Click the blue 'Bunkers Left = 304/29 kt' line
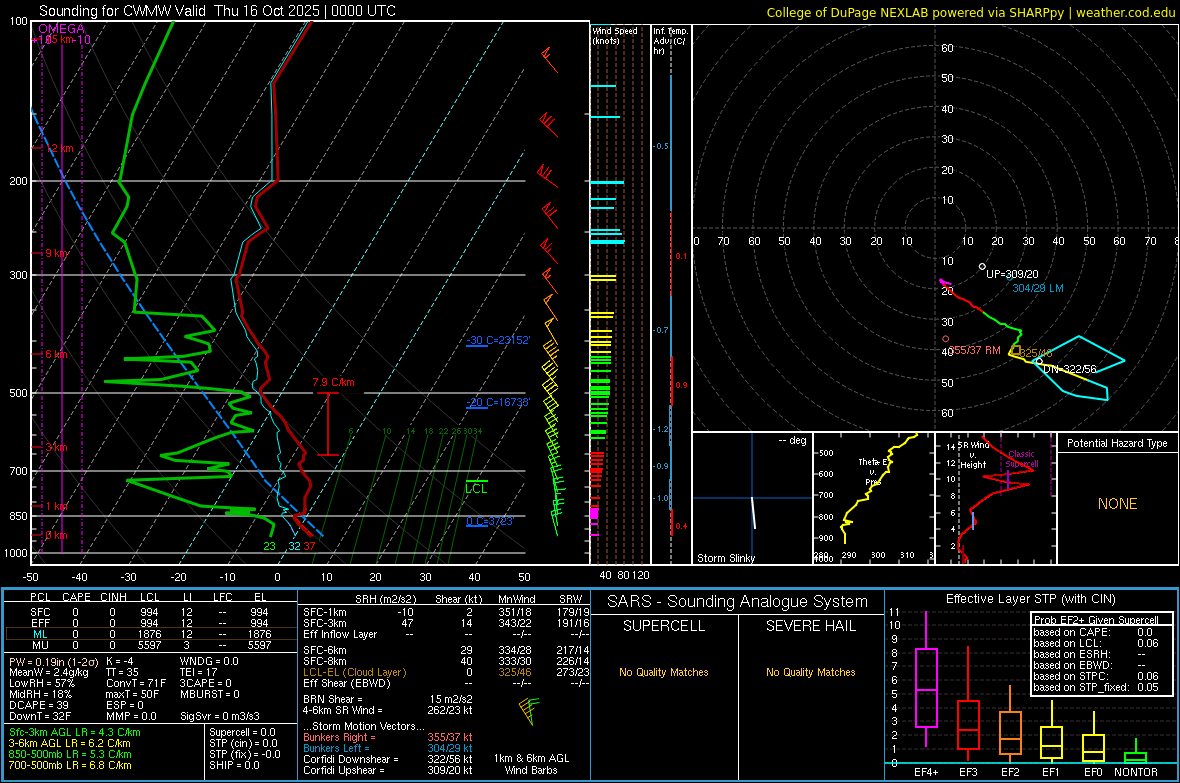 click(388, 748)
